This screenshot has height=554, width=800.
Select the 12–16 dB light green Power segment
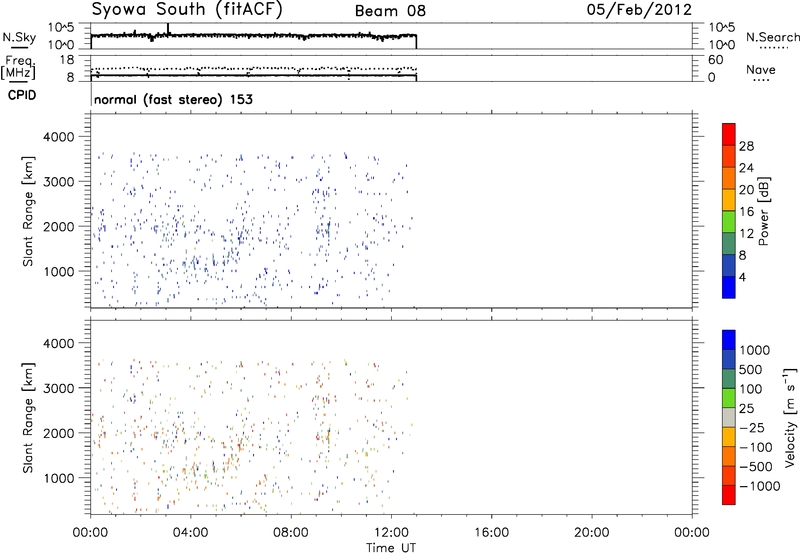pos(729,222)
